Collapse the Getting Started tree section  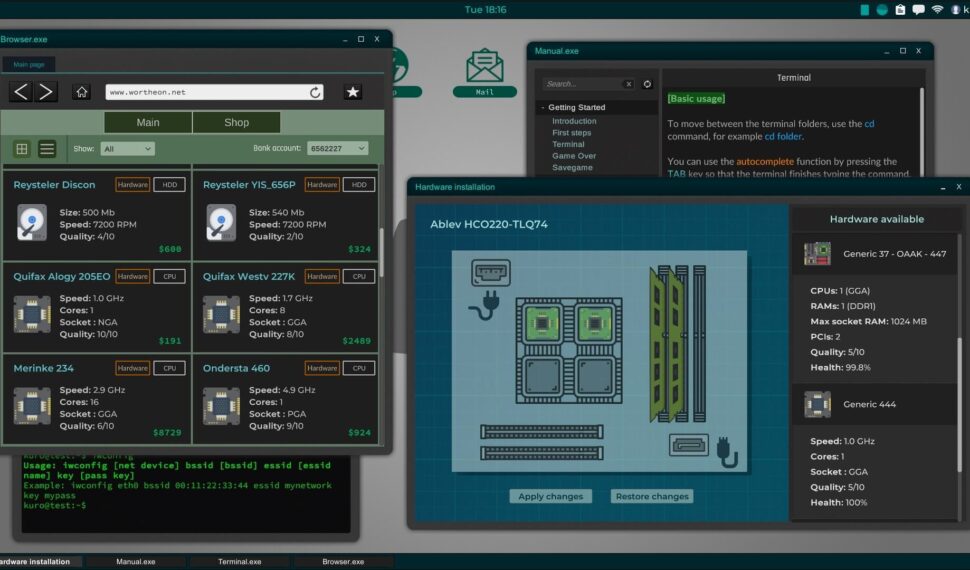[543, 107]
